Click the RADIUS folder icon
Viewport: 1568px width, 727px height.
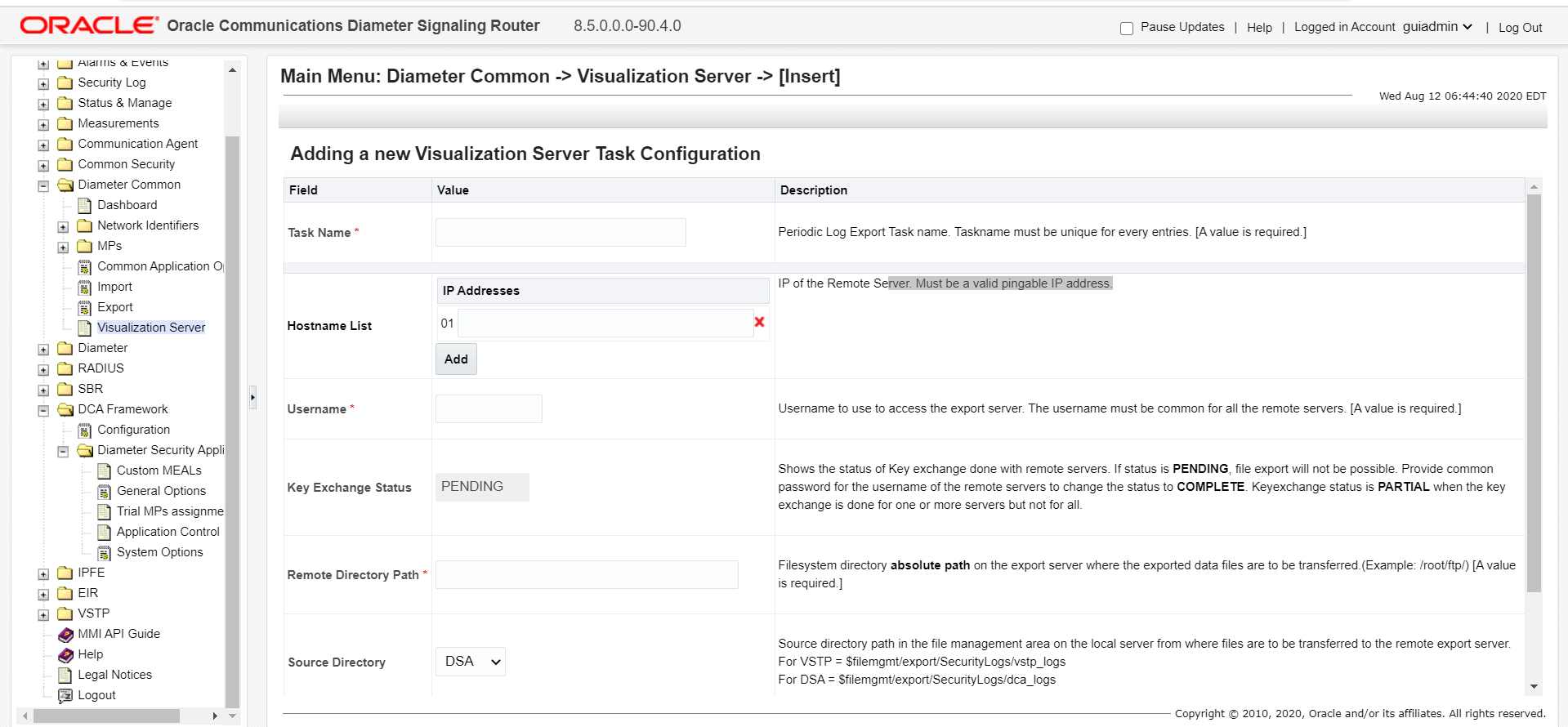point(65,368)
